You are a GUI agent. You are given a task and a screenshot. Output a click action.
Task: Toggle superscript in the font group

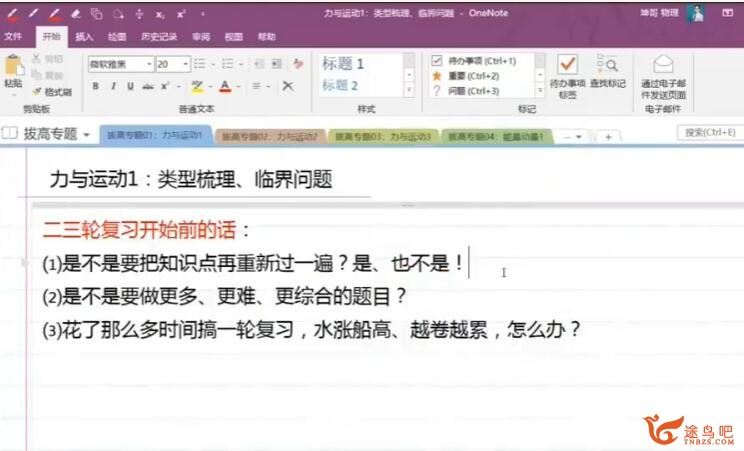click(165, 86)
